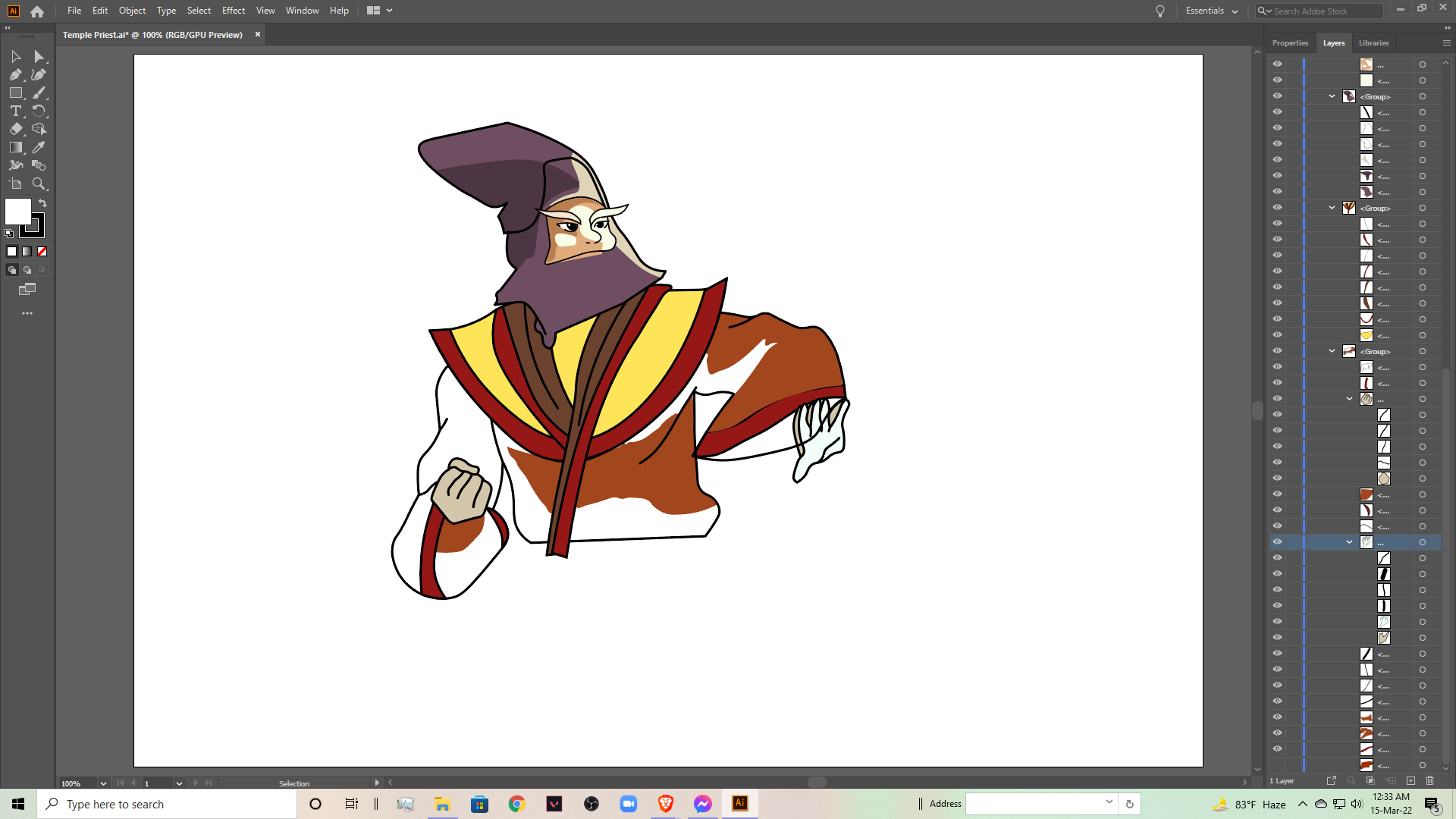Image resolution: width=1456 pixels, height=819 pixels.
Task: Open the zoom level dropdown at 100%
Action: pos(103,783)
